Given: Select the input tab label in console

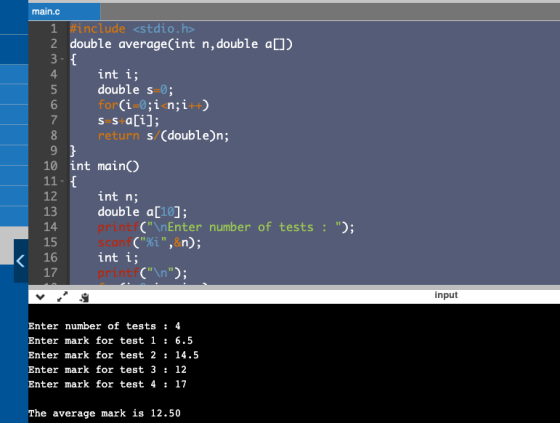Looking at the screenshot, I should coord(446,295).
